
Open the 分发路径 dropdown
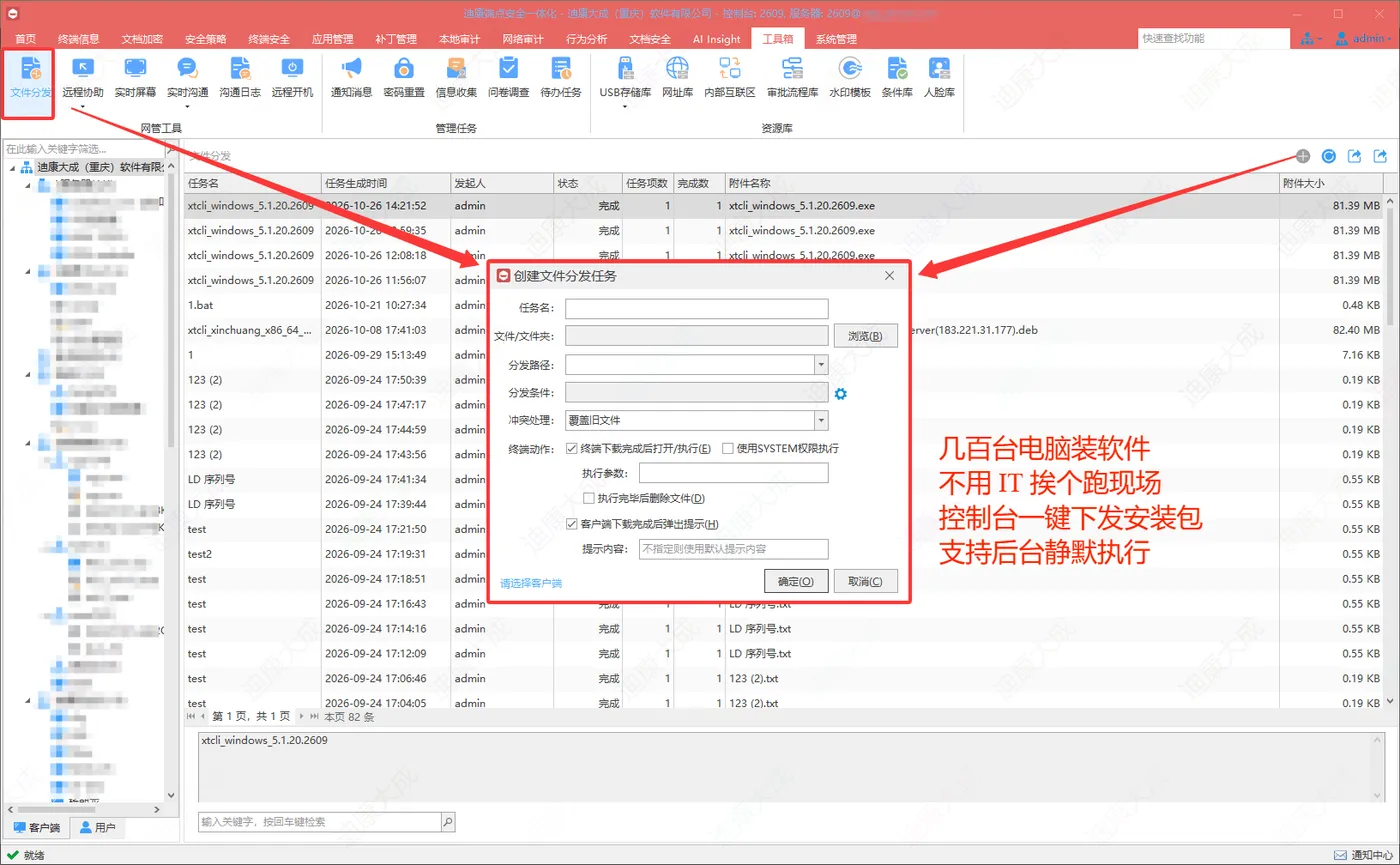click(821, 365)
